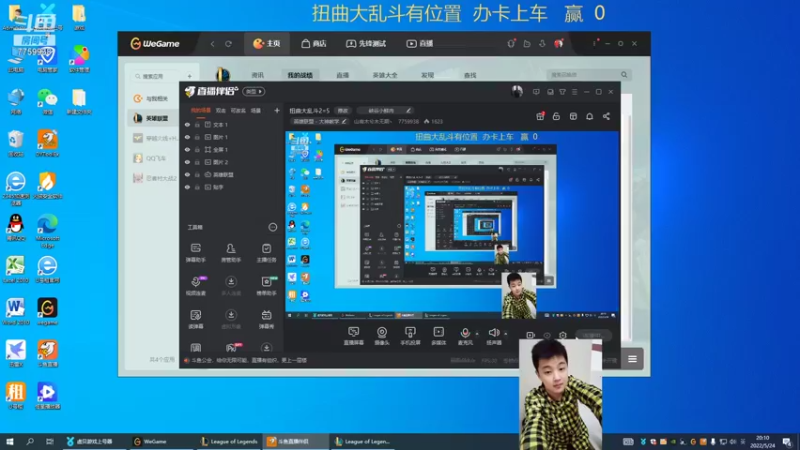Click the search magnifier in WeGame

[624, 74]
